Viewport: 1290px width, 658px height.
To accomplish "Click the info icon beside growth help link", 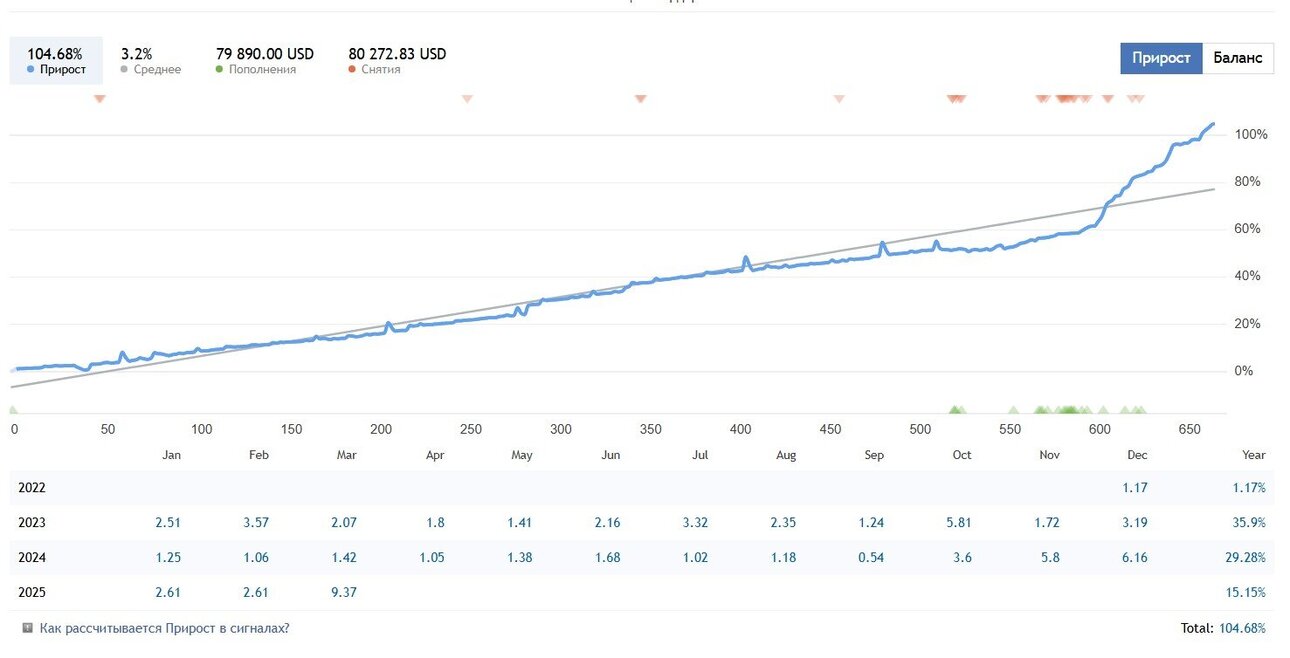I will [x=27, y=628].
